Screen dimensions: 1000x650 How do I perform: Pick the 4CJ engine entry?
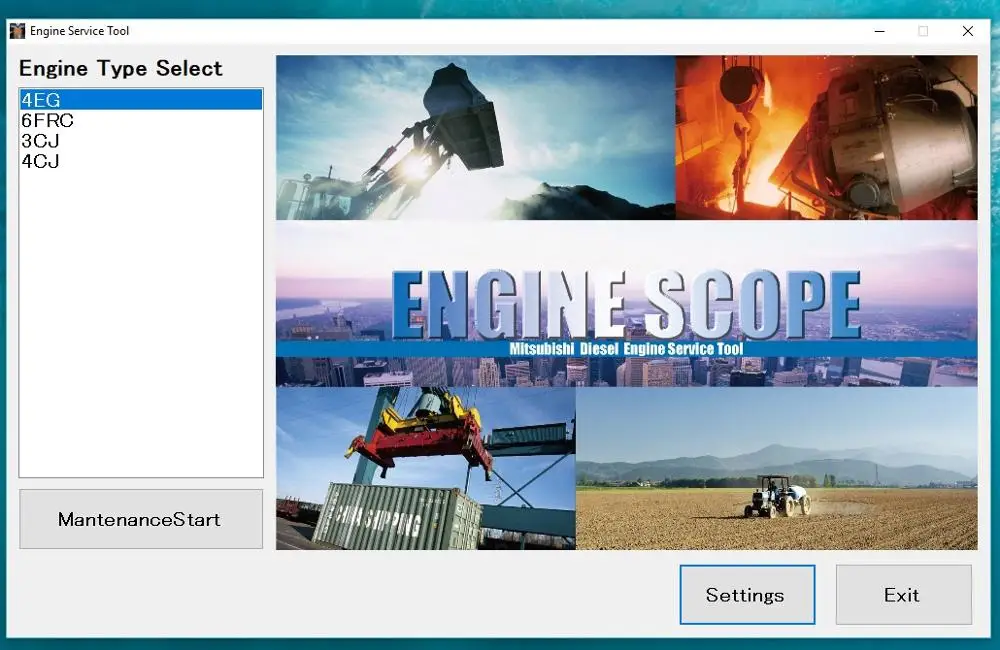(x=141, y=161)
